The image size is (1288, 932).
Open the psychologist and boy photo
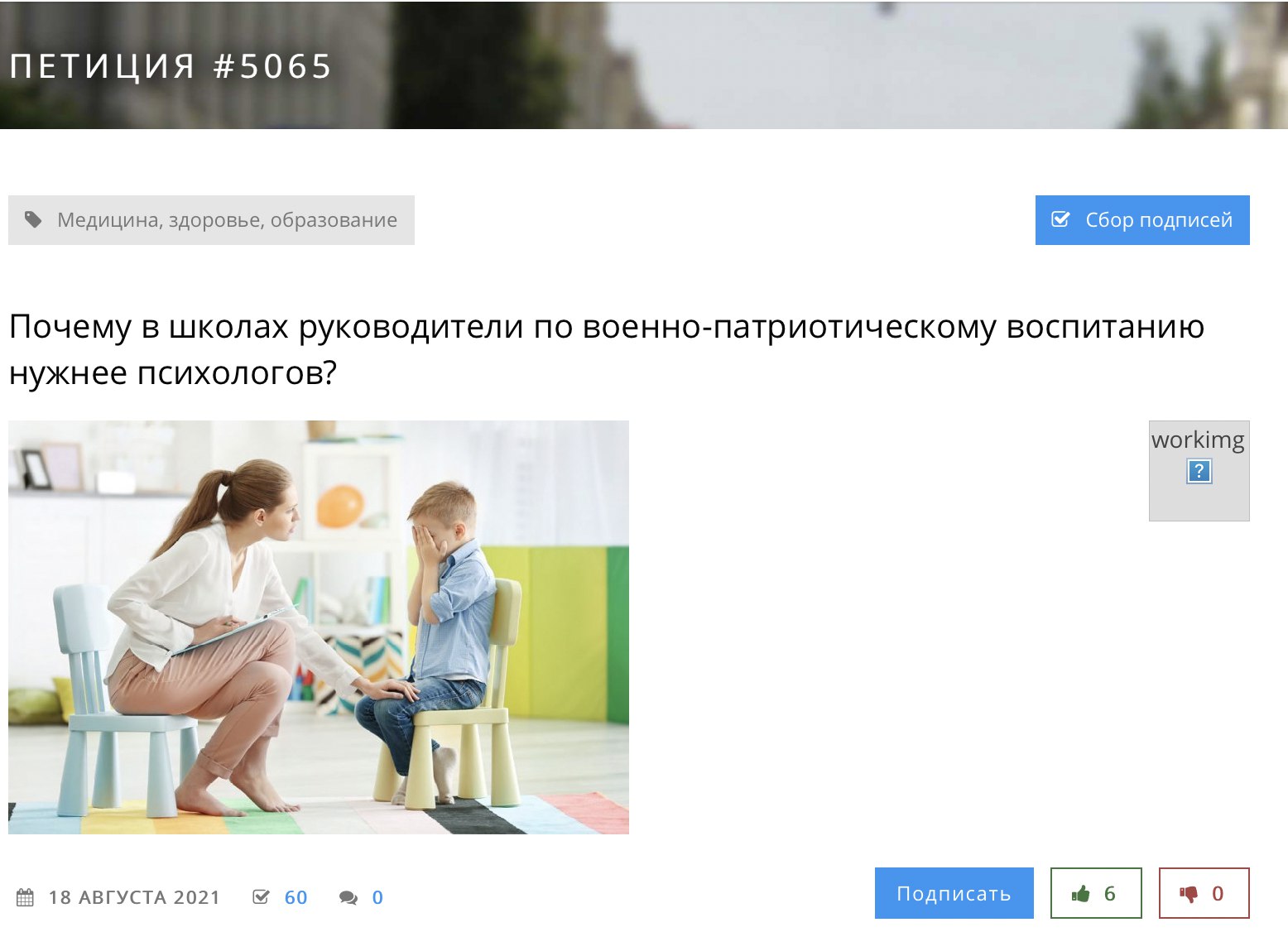click(319, 627)
